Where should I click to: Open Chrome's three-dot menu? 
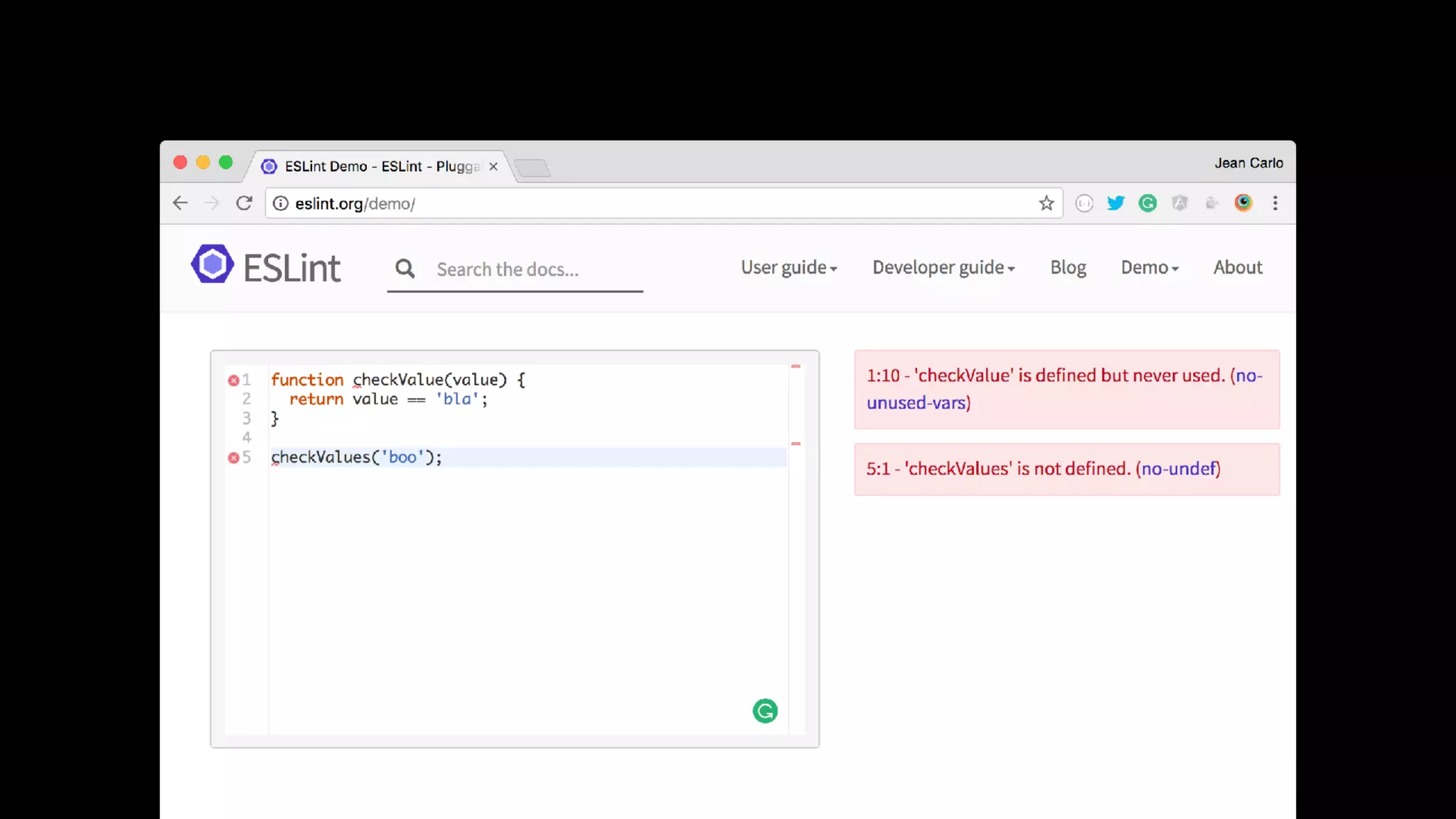click(1275, 203)
